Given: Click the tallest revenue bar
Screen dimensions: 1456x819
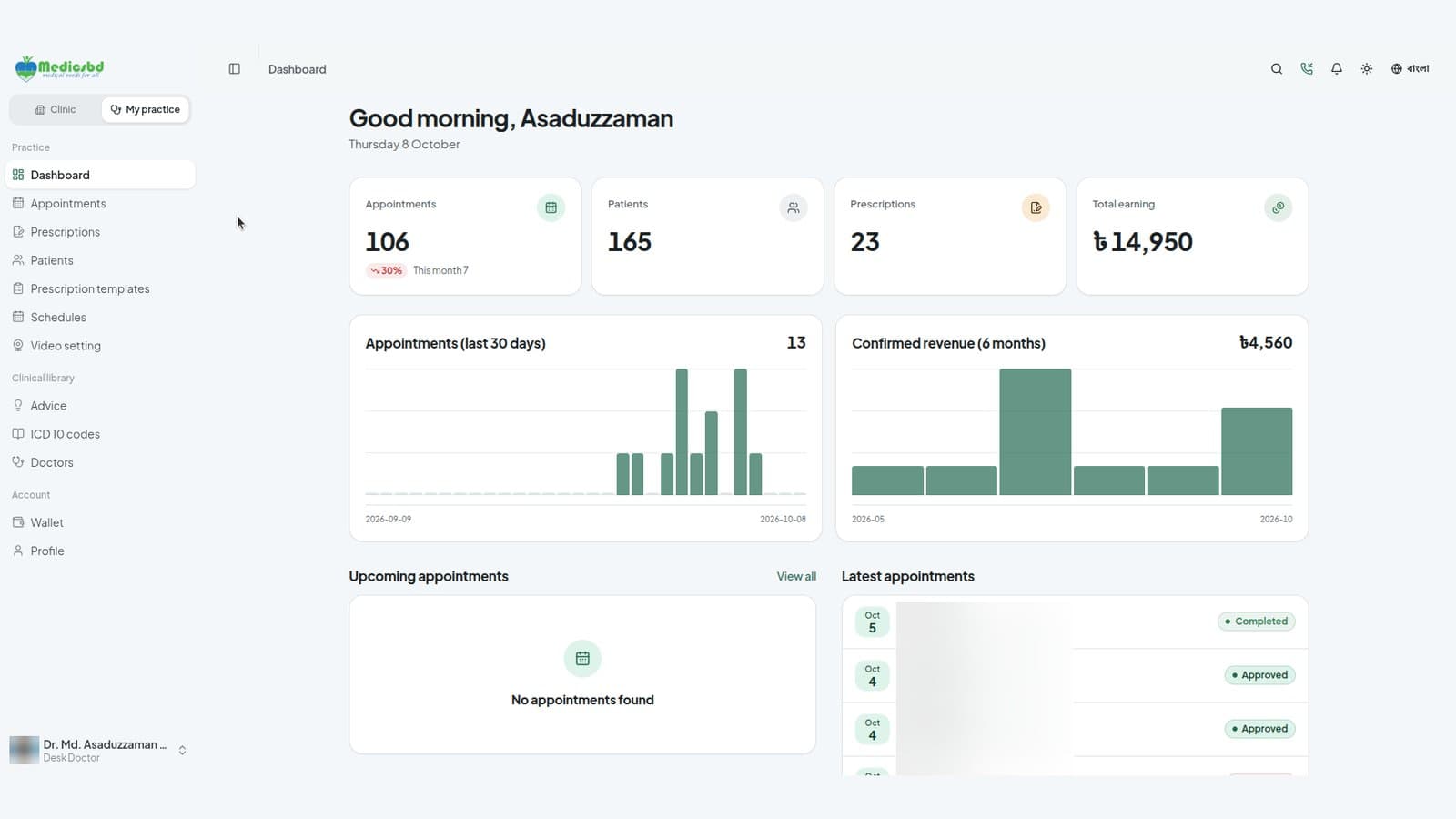Looking at the screenshot, I should (1035, 431).
